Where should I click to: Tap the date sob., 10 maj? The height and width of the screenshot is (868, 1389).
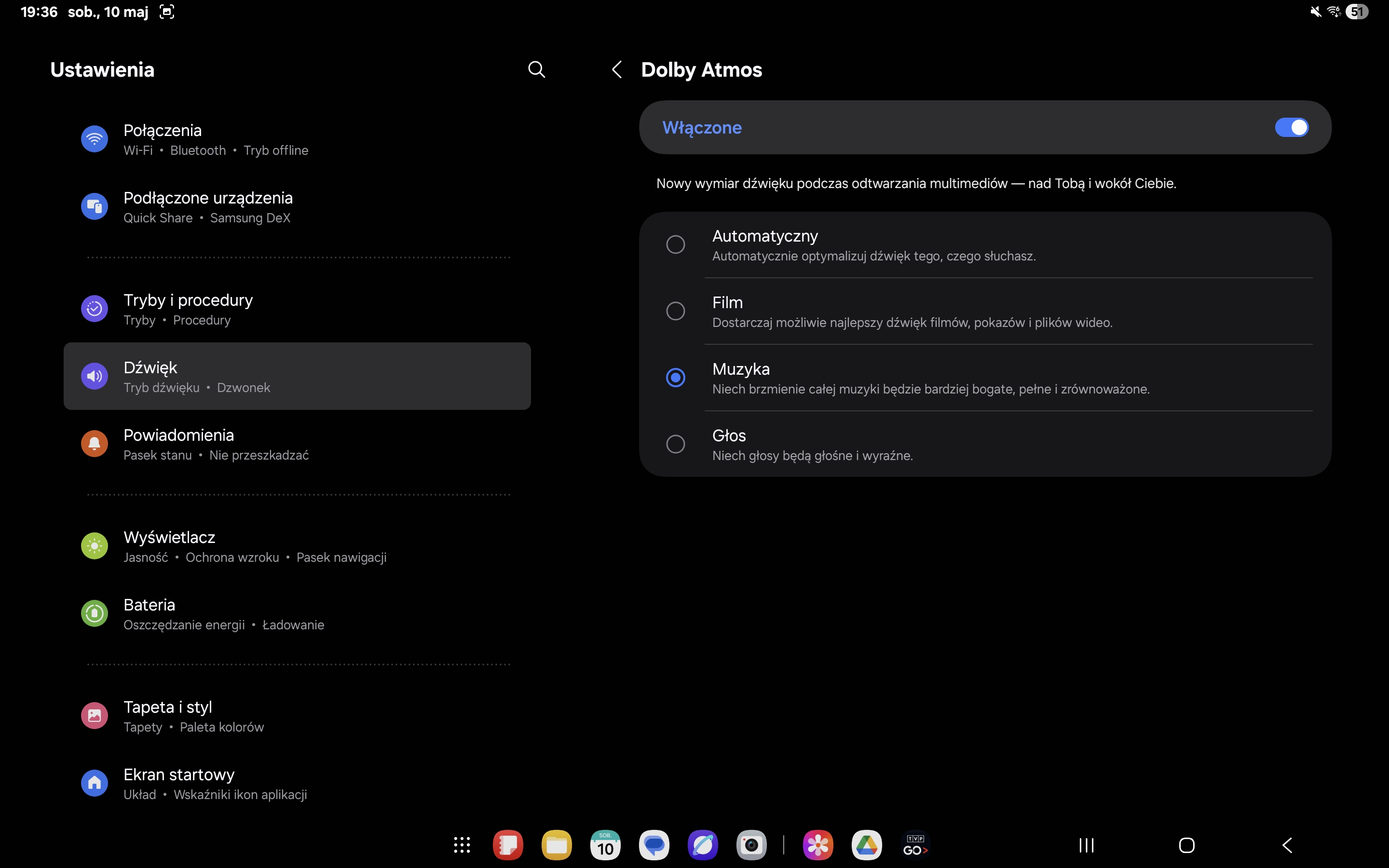click(x=108, y=12)
